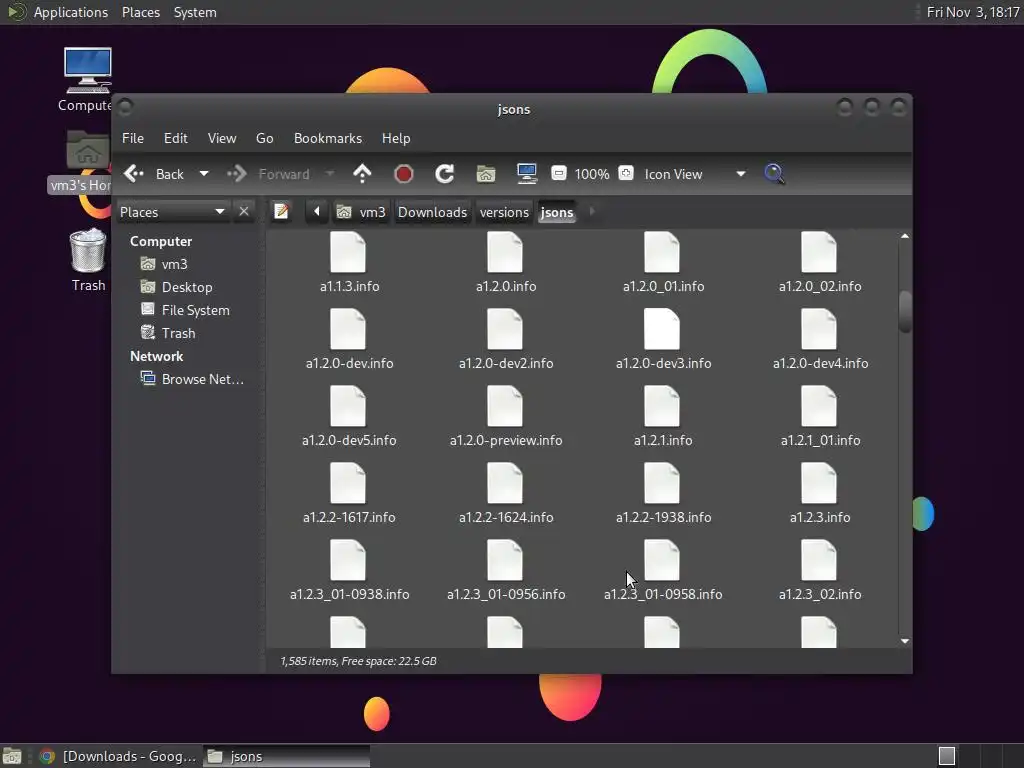Open the Places panel menu
1024x768 pixels.
tap(140, 12)
